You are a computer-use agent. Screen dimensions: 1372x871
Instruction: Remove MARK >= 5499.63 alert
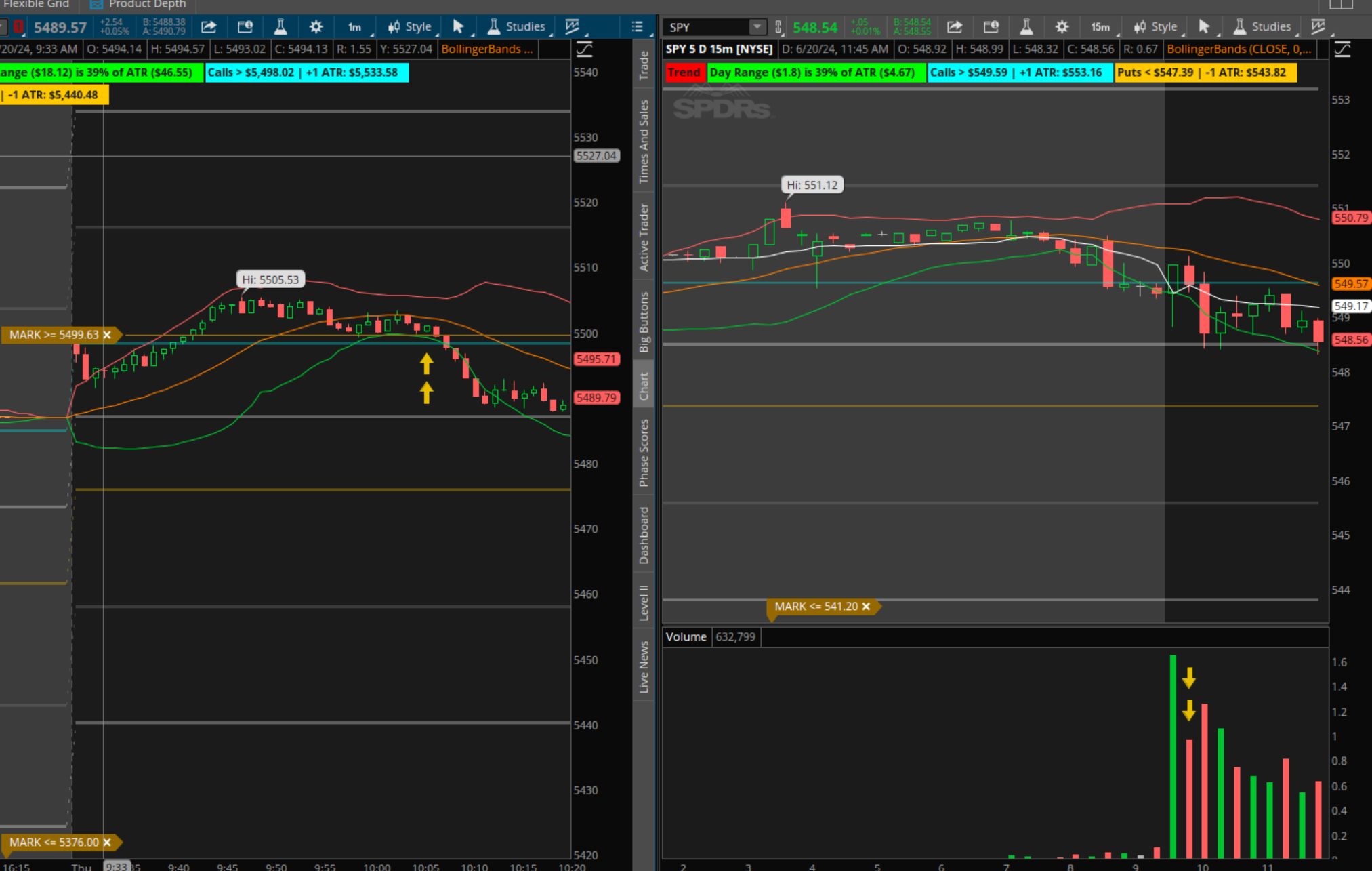coord(107,335)
